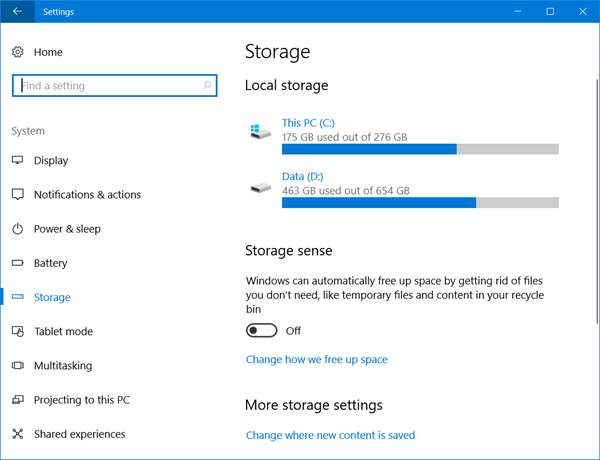Open the Storage menu item
Image resolution: width=600 pixels, height=460 pixels.
[52, 297]
